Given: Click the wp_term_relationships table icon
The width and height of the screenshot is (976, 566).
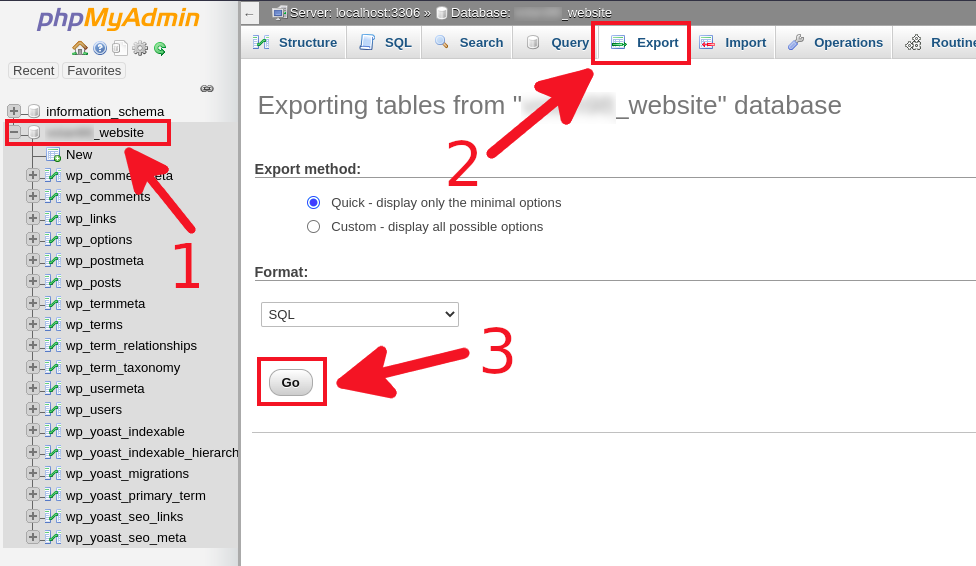Looking at the screenshot, I should point(54,346).
